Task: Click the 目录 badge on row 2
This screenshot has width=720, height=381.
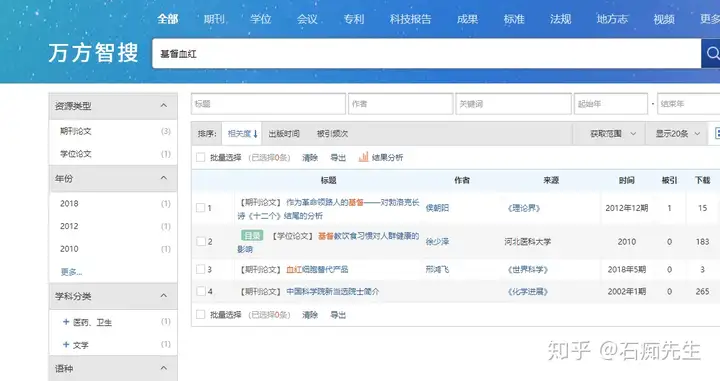Action: 252,235
